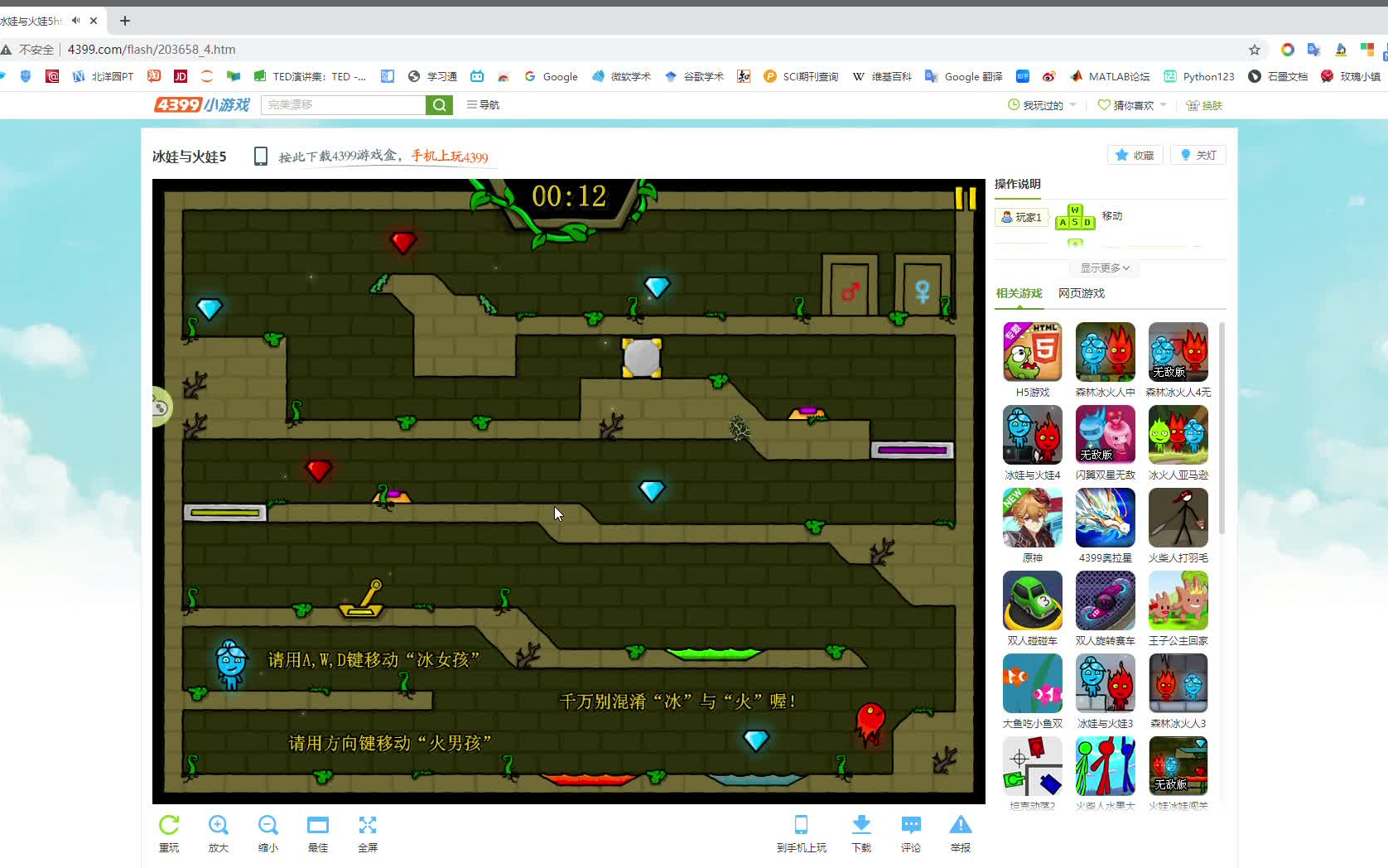Open the 4399奥拉星 game thumbnail
Viewport: 1388px width, 868px height.
click(x=1105, y=518)
